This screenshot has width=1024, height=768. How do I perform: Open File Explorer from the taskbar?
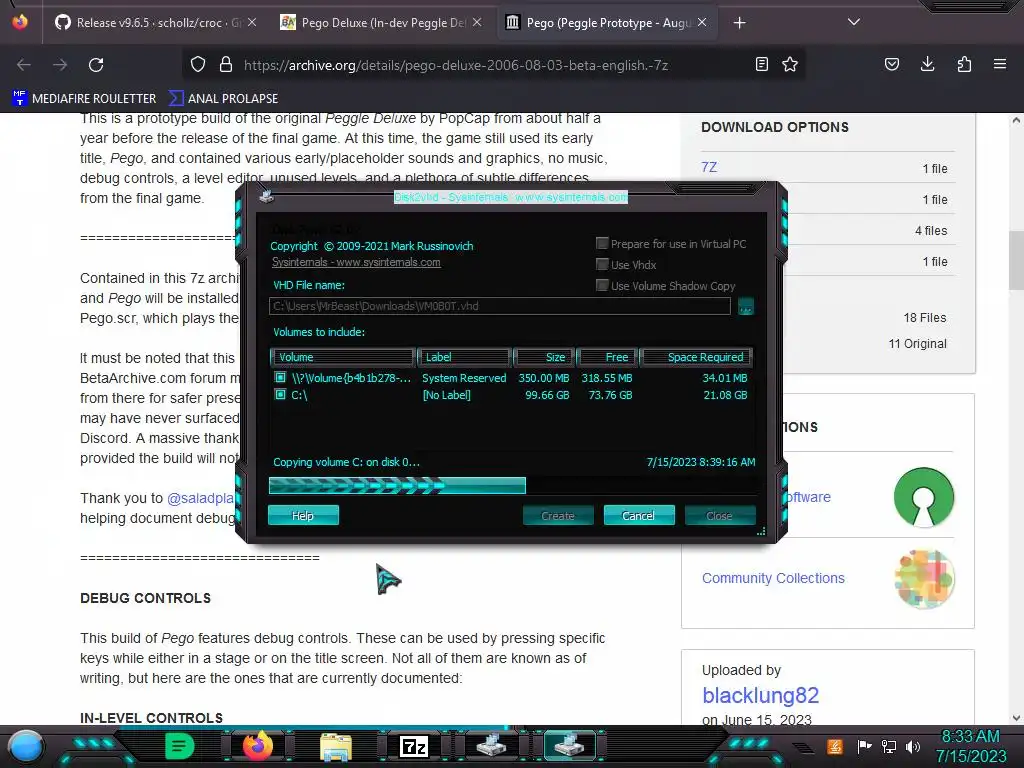336,747
